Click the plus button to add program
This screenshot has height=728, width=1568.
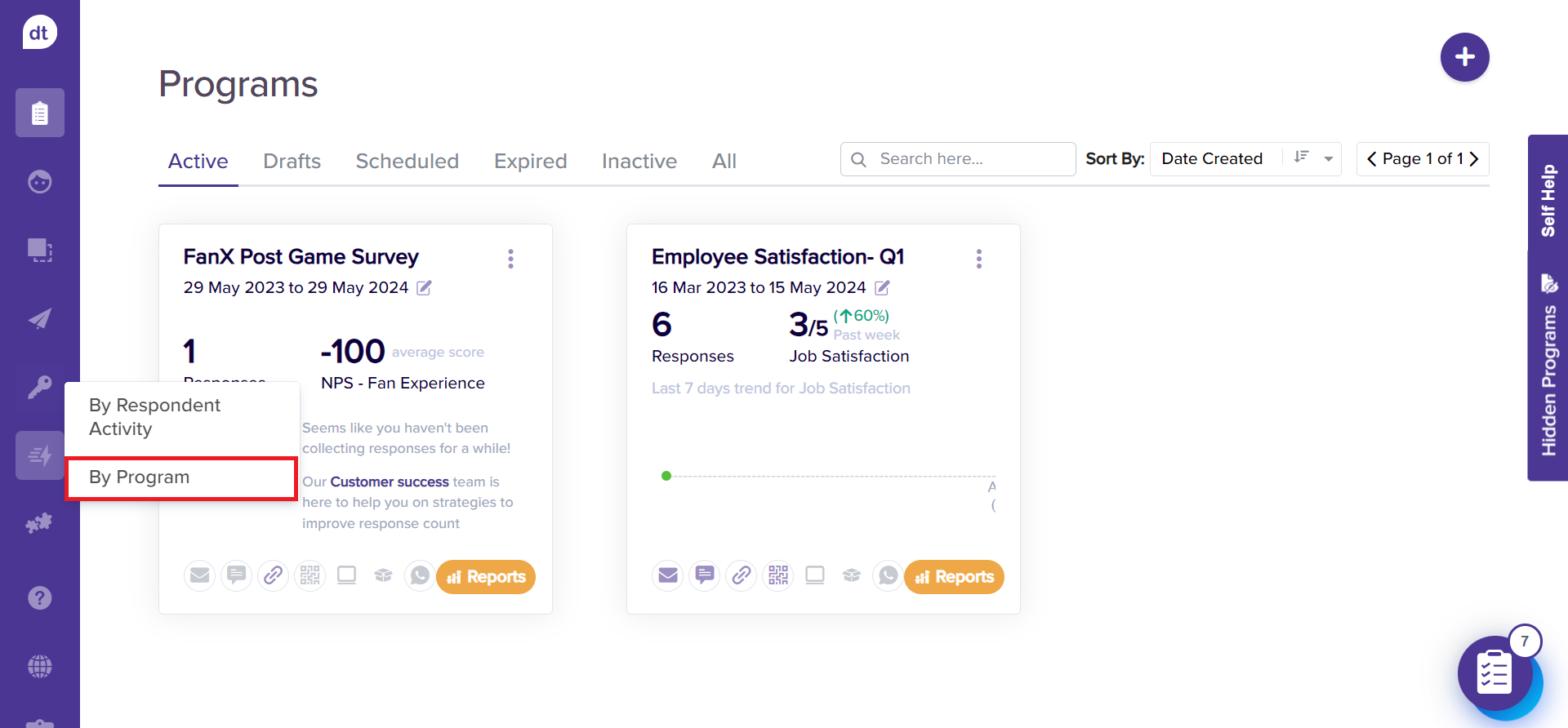[x=1464, y=57]
